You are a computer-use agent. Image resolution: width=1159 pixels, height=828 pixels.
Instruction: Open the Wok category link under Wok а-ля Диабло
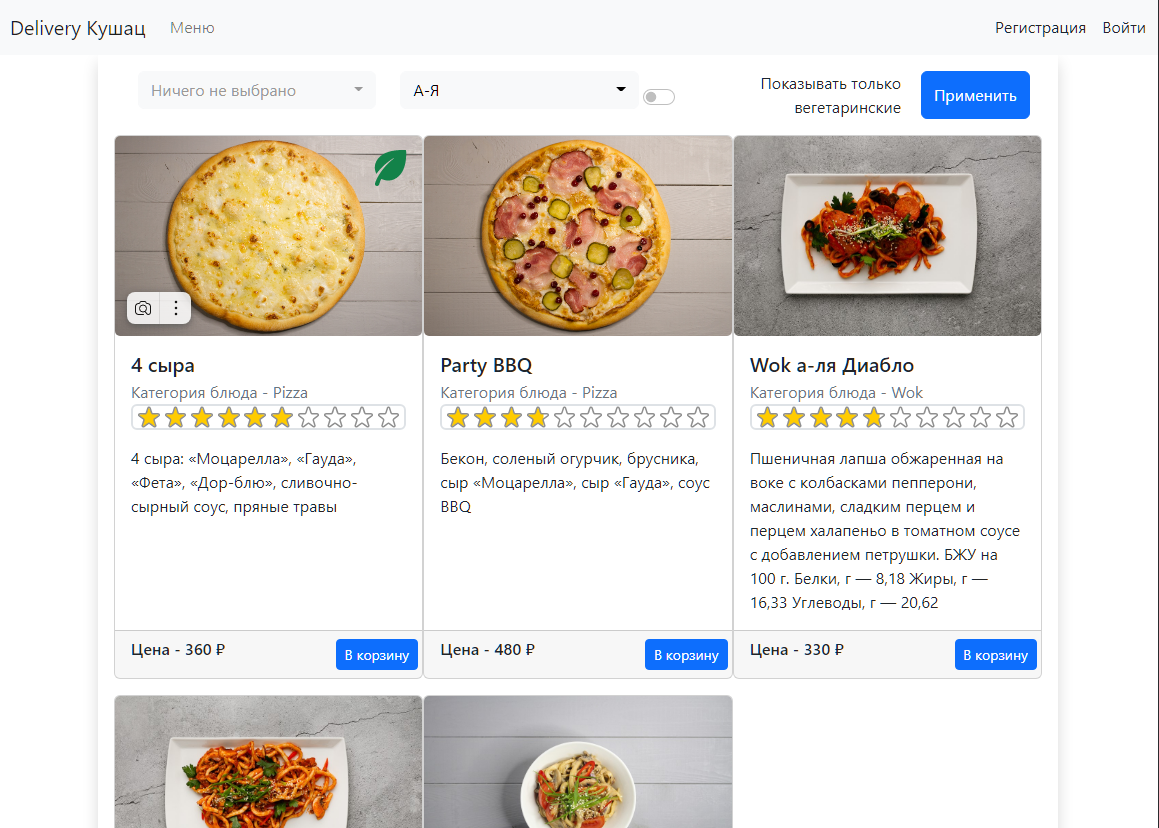[908, 392]
